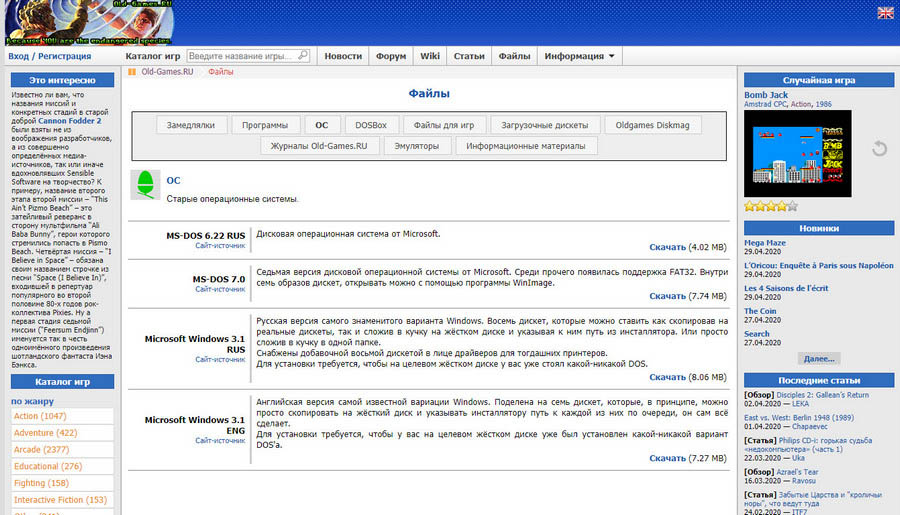Open the Philips CD-i article link
The image size is (900, 515).
point(808,445)
